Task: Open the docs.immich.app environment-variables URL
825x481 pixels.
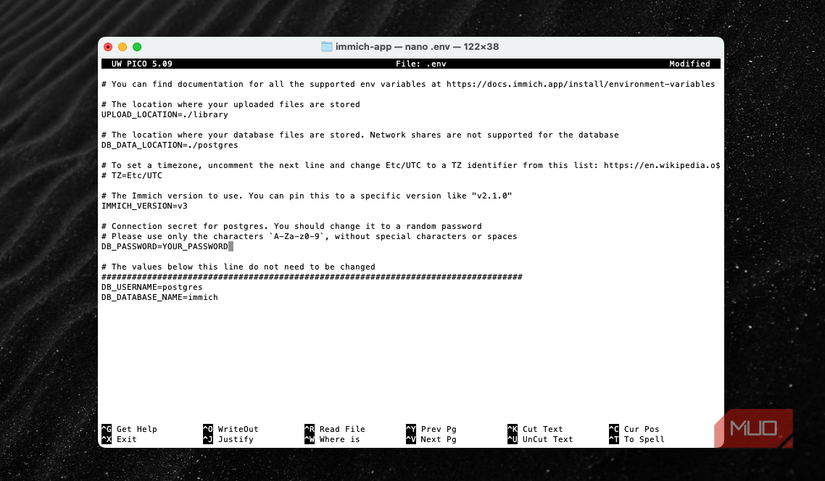Action: tap(580, 84)
